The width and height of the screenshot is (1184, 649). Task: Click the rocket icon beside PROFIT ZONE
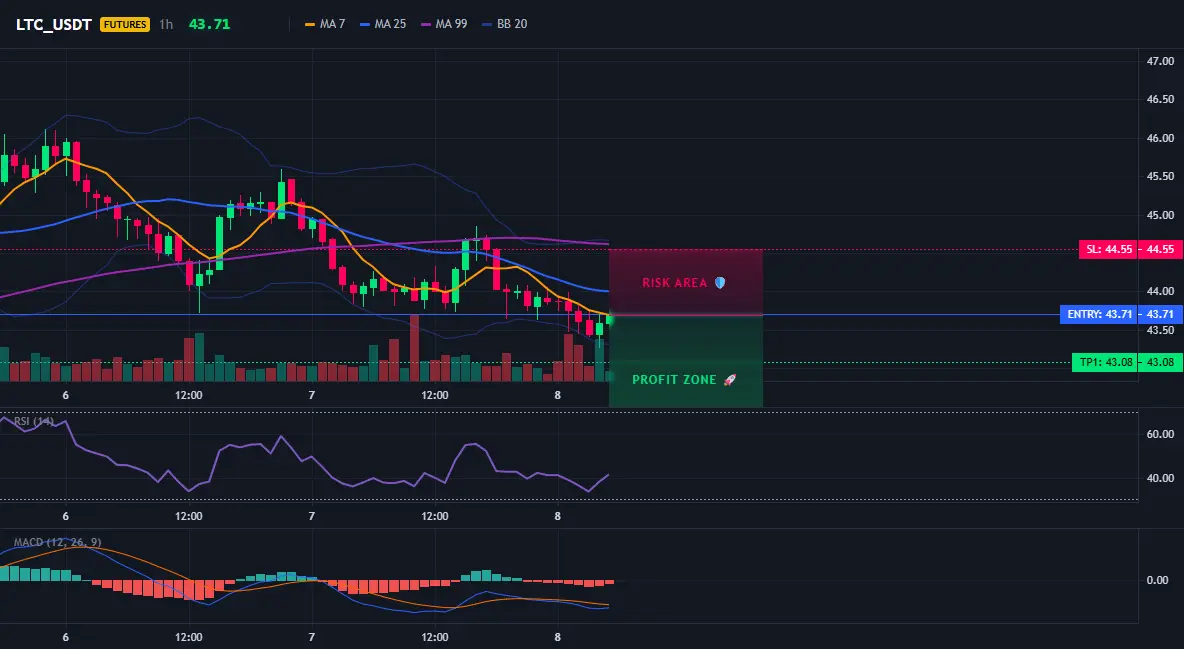pyautogui.click(x=729, y=379)
